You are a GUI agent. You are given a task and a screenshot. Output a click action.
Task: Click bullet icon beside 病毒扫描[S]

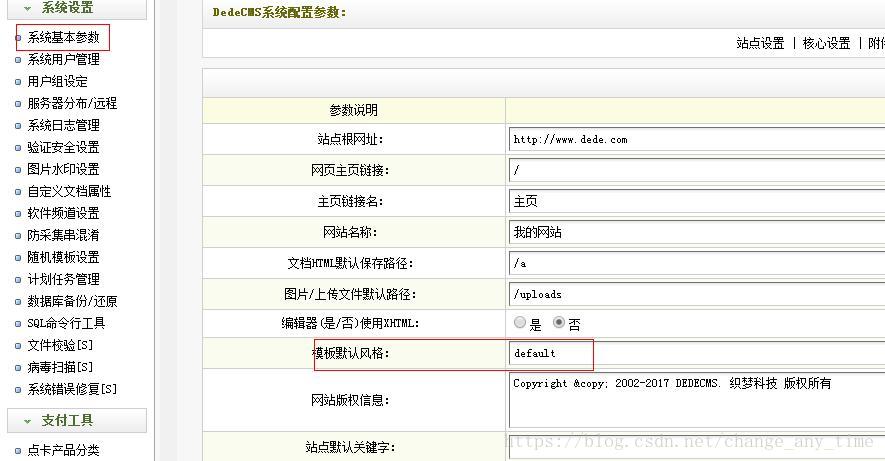(x=18, y=368)
